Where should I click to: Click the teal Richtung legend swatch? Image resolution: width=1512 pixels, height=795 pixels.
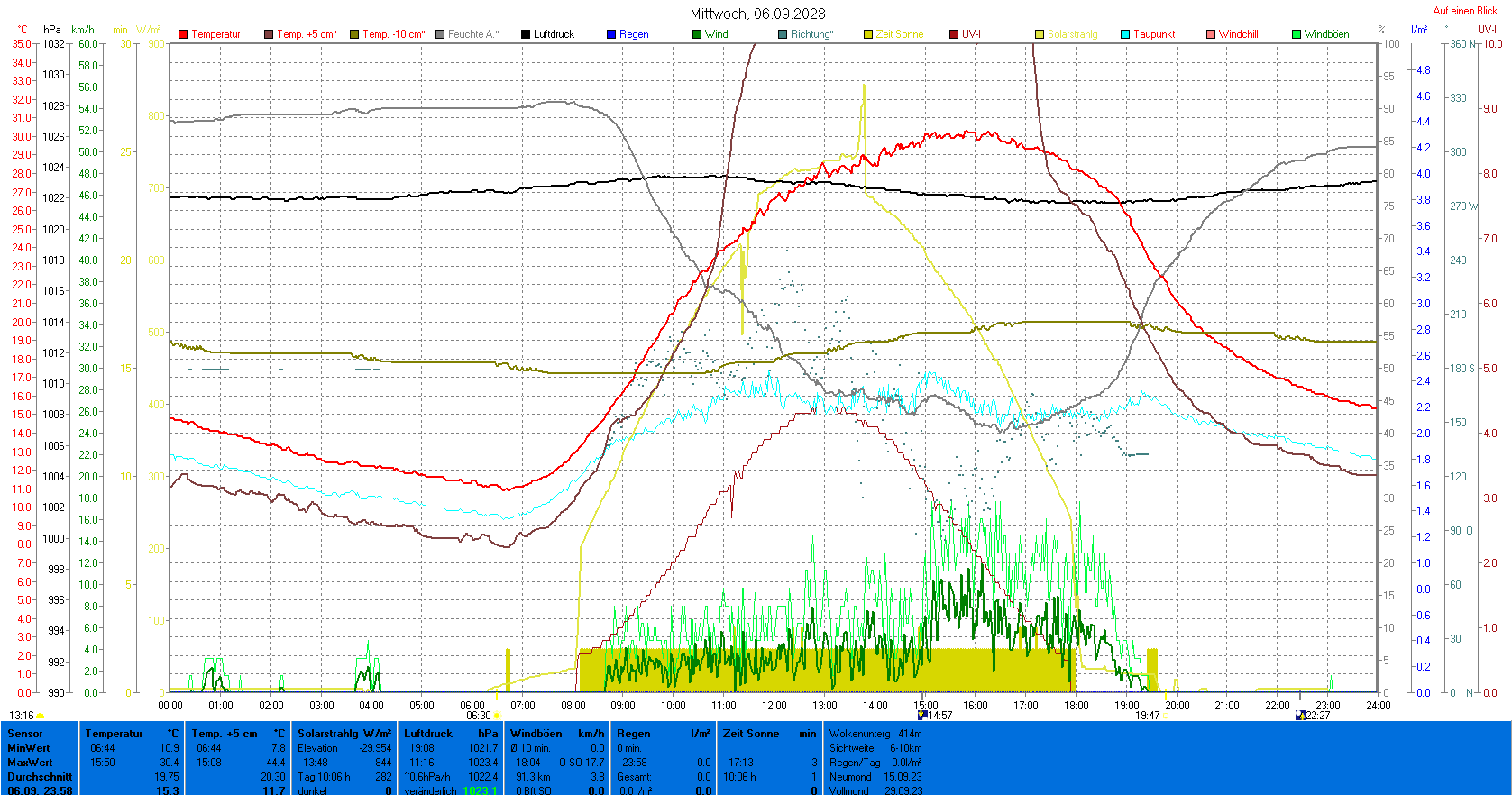[783, 34]
